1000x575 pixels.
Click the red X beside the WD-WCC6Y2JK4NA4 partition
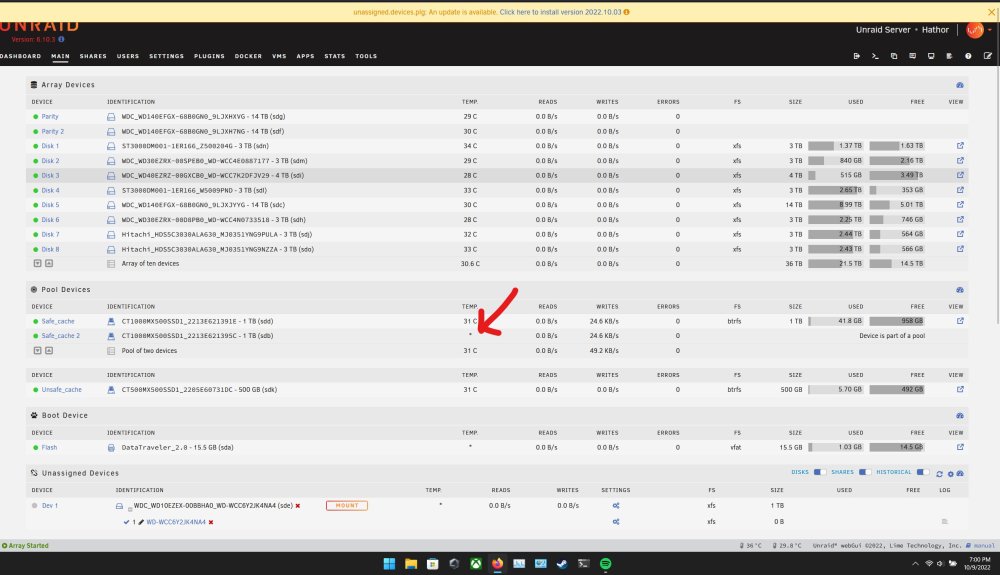tap(211, 522)
